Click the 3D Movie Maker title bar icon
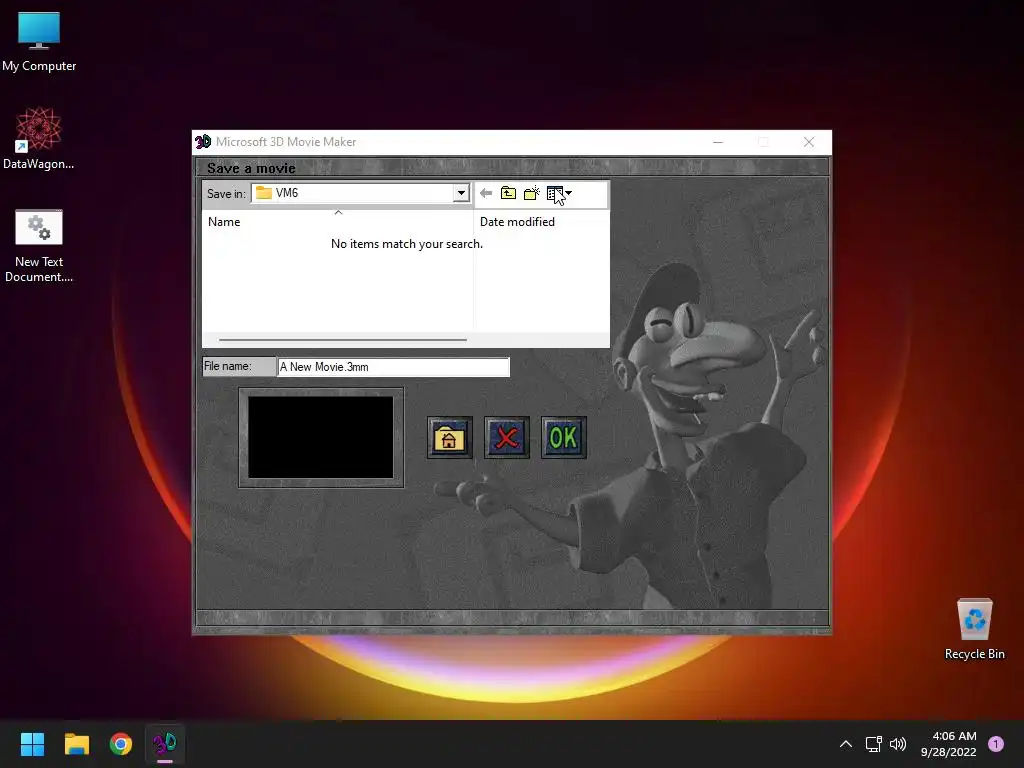 tap(203, 142)
